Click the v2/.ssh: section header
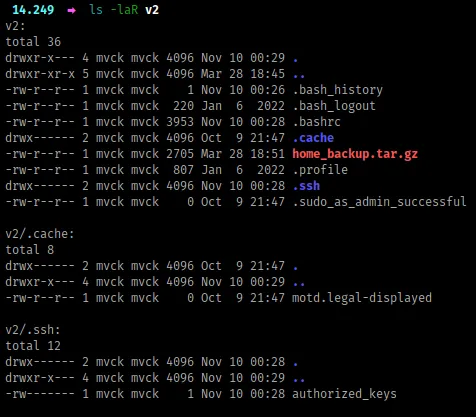 33,330
